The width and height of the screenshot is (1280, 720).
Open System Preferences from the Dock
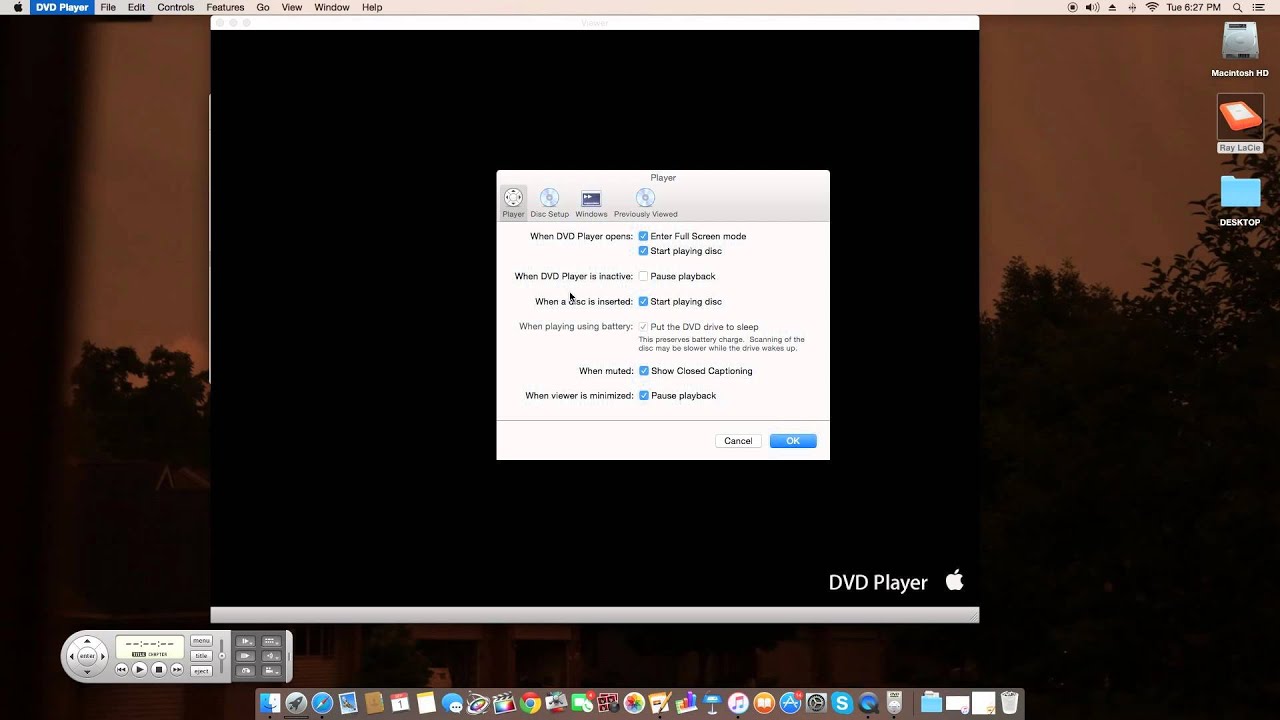(x=816, y=703)
